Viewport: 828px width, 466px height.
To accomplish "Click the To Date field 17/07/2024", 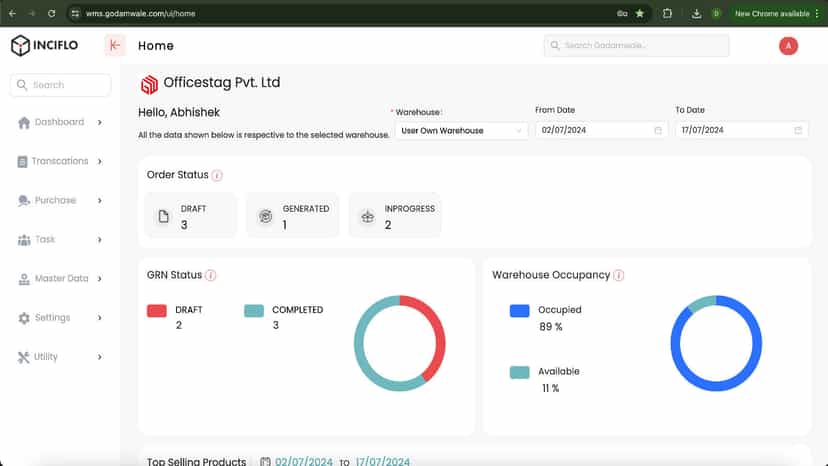I will pos(741,130).
